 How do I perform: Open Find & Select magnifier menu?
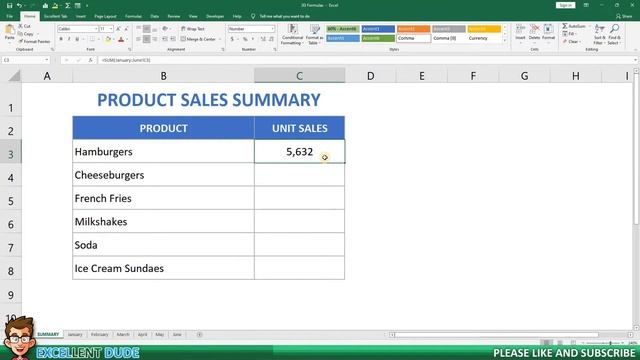[x=614, y=34]
